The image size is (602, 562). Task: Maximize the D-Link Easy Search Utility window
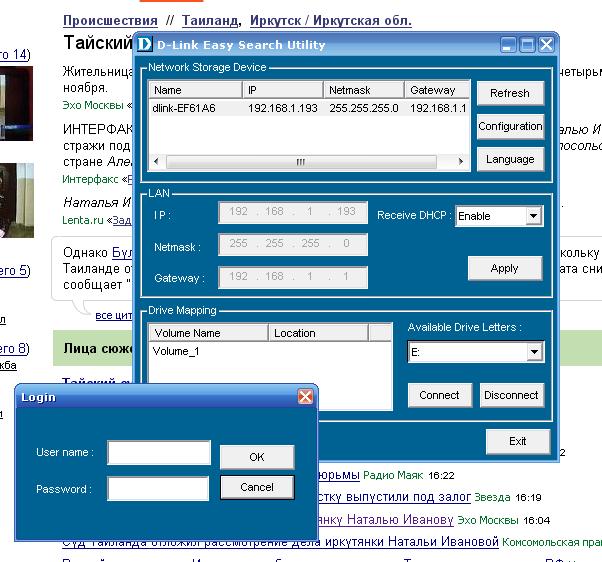point(527,45)
